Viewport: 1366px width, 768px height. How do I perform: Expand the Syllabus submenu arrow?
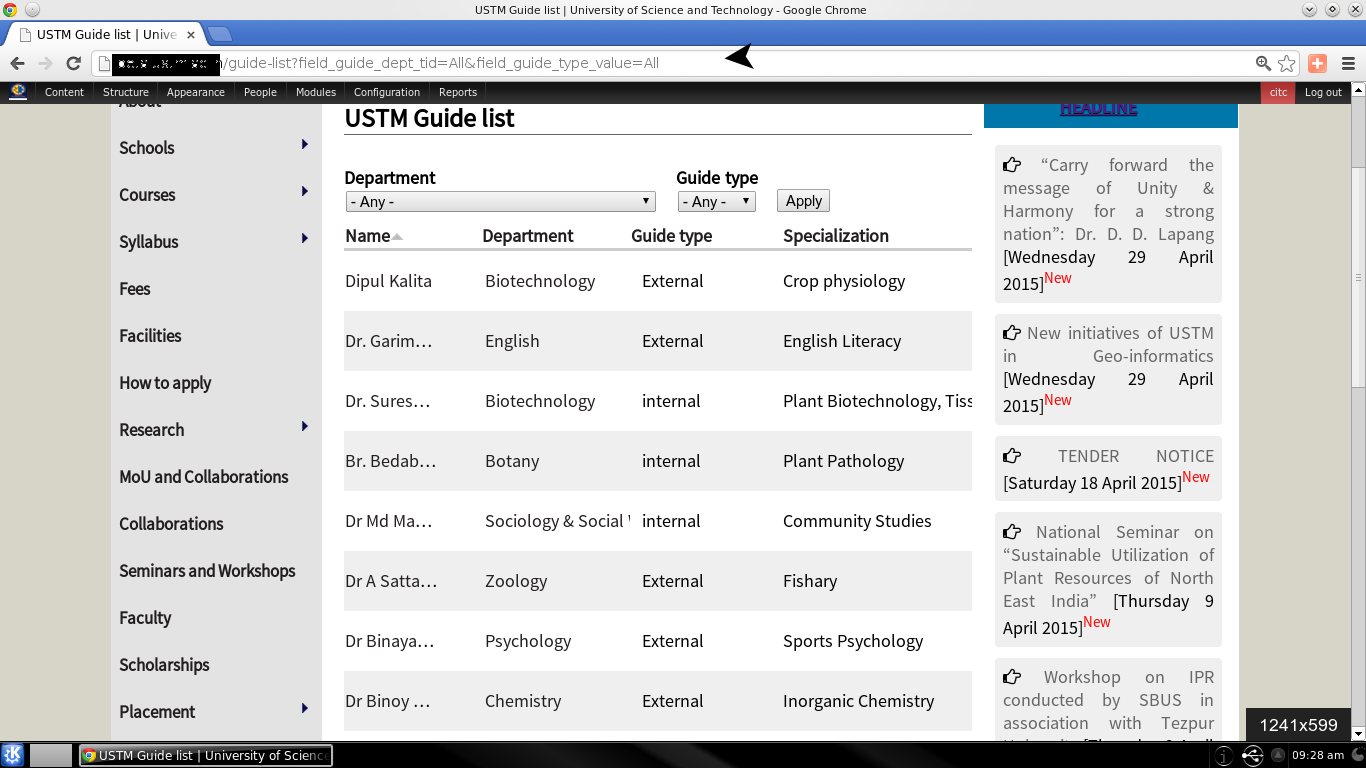tap(305, 239)
